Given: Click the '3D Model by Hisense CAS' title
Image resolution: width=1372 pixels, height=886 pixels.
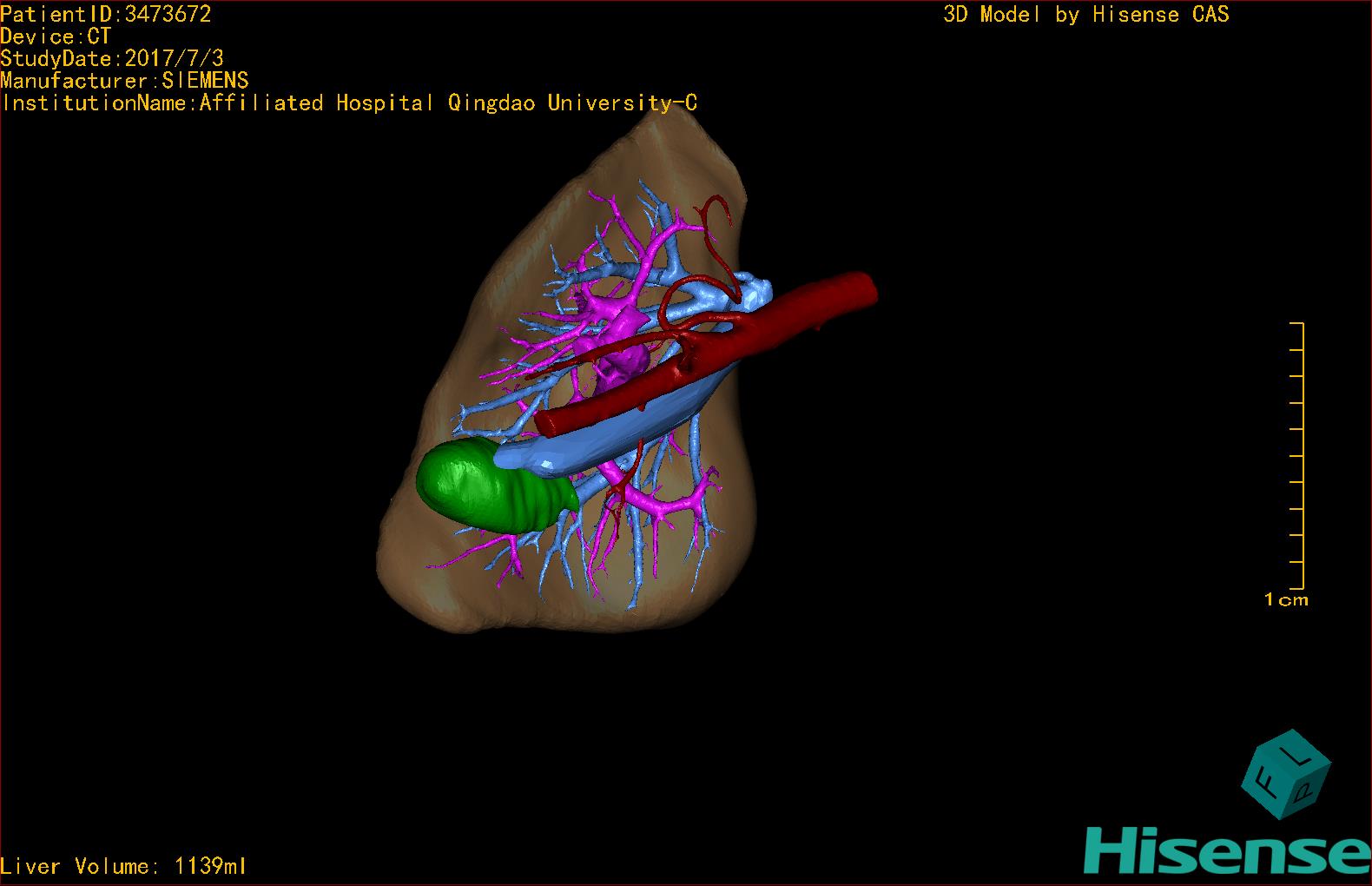Looking at the screenshot, I should (x=1085, y=14).
